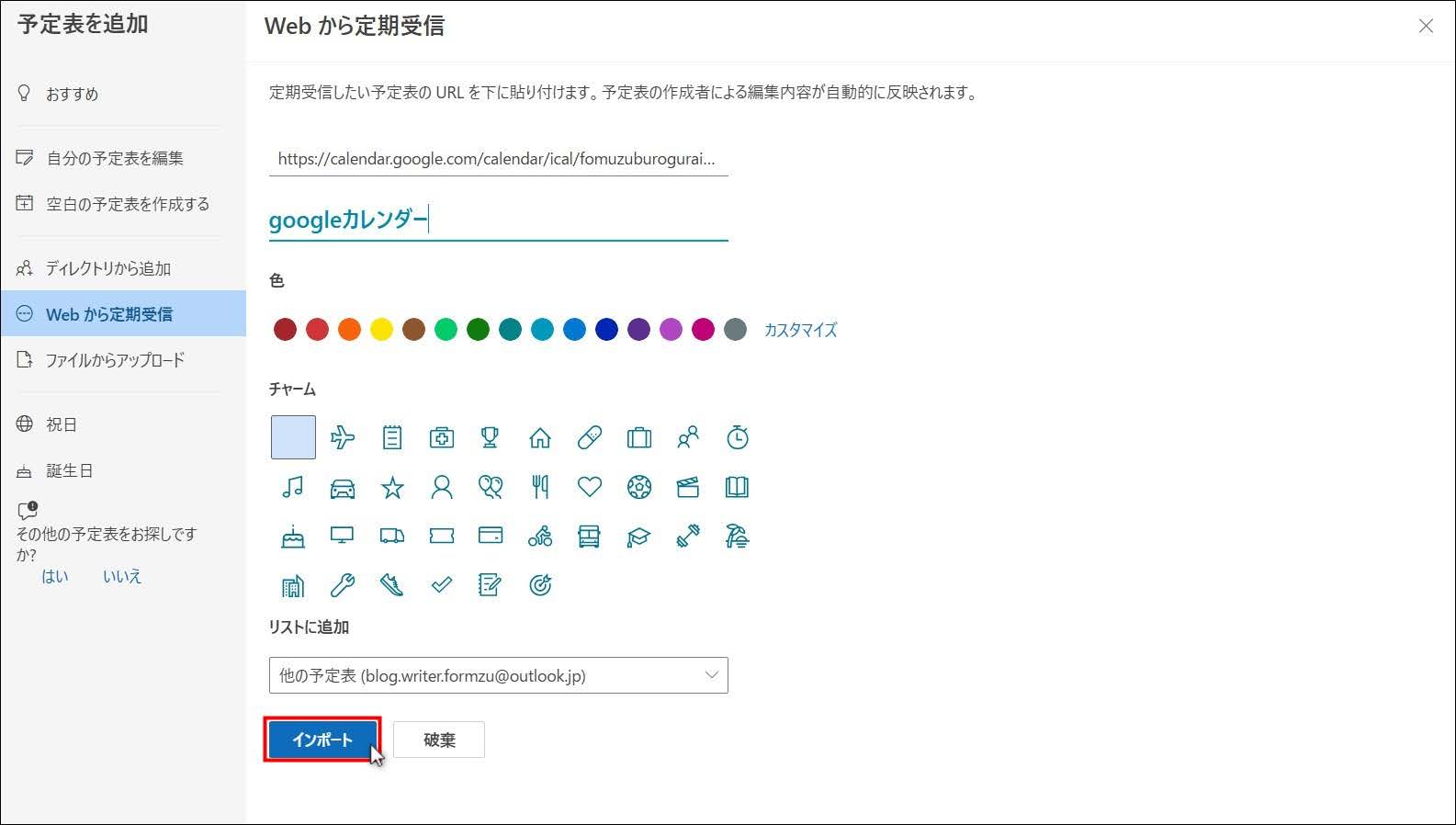The height and width of the screenshot is (825, 1456).
Task: Open the おすすめ section
Action: pos(123,94)
